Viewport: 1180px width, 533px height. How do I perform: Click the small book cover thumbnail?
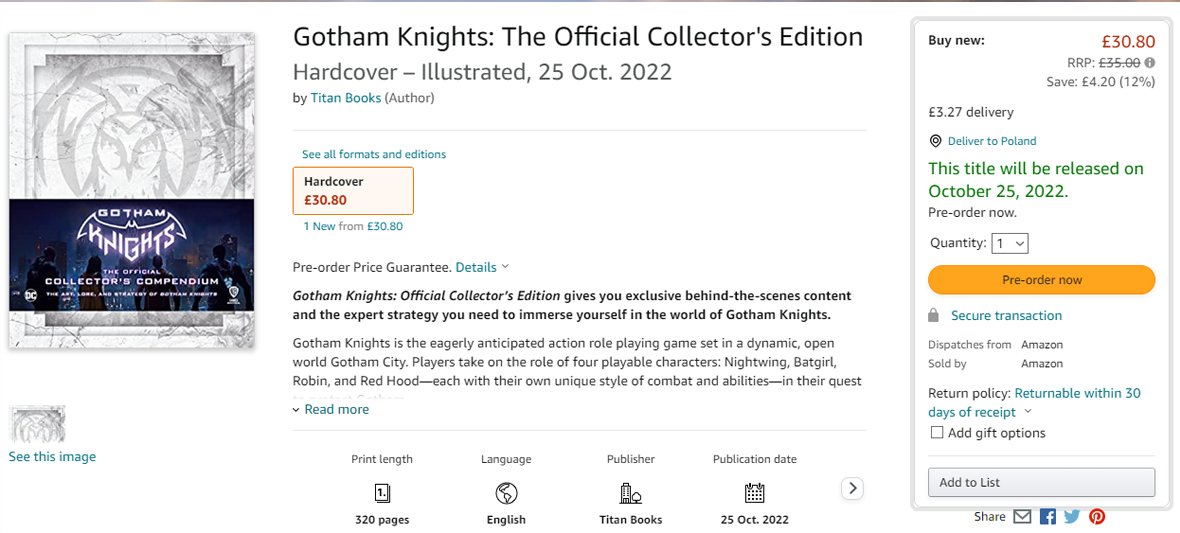[x=38, y=424]
